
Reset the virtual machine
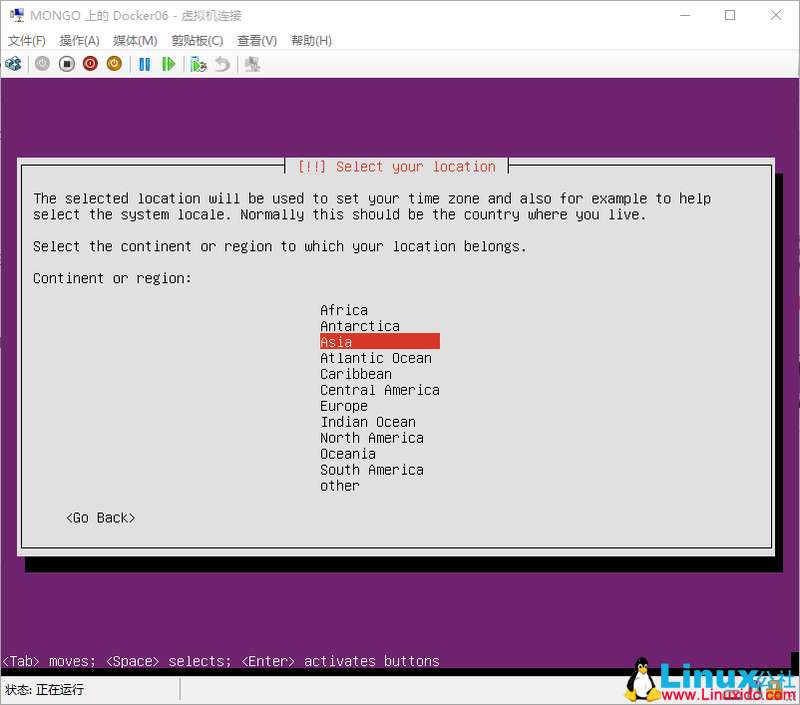coord(168,62)
